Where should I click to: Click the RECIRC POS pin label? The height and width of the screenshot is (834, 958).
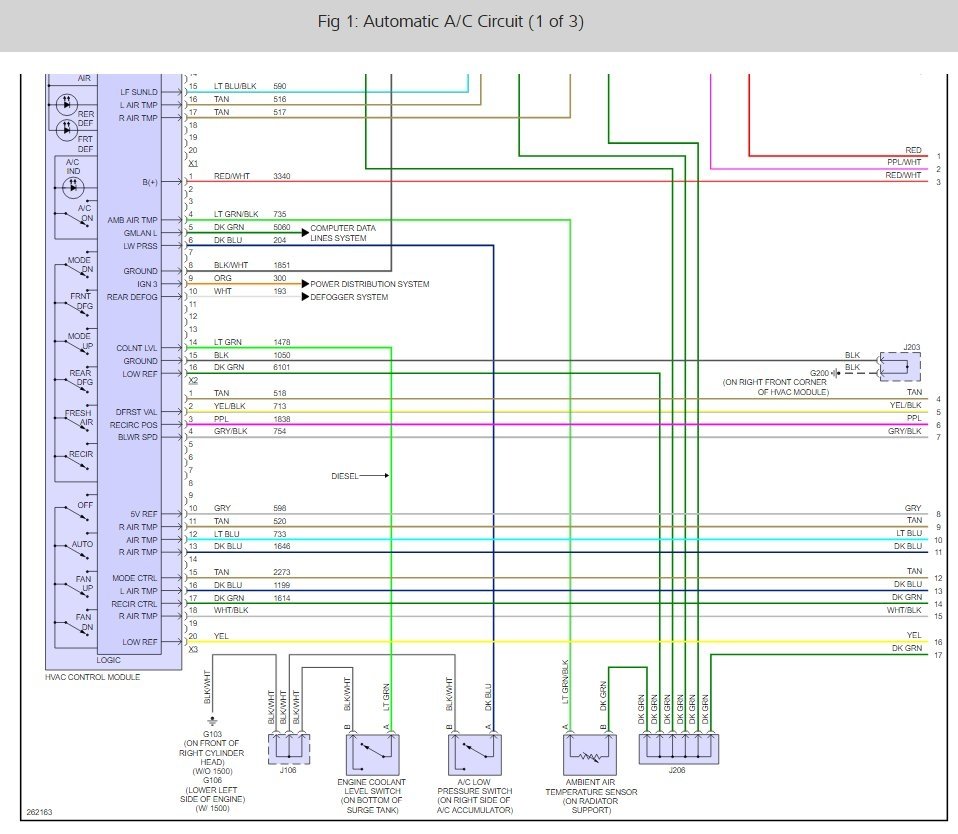coord(134,425)
